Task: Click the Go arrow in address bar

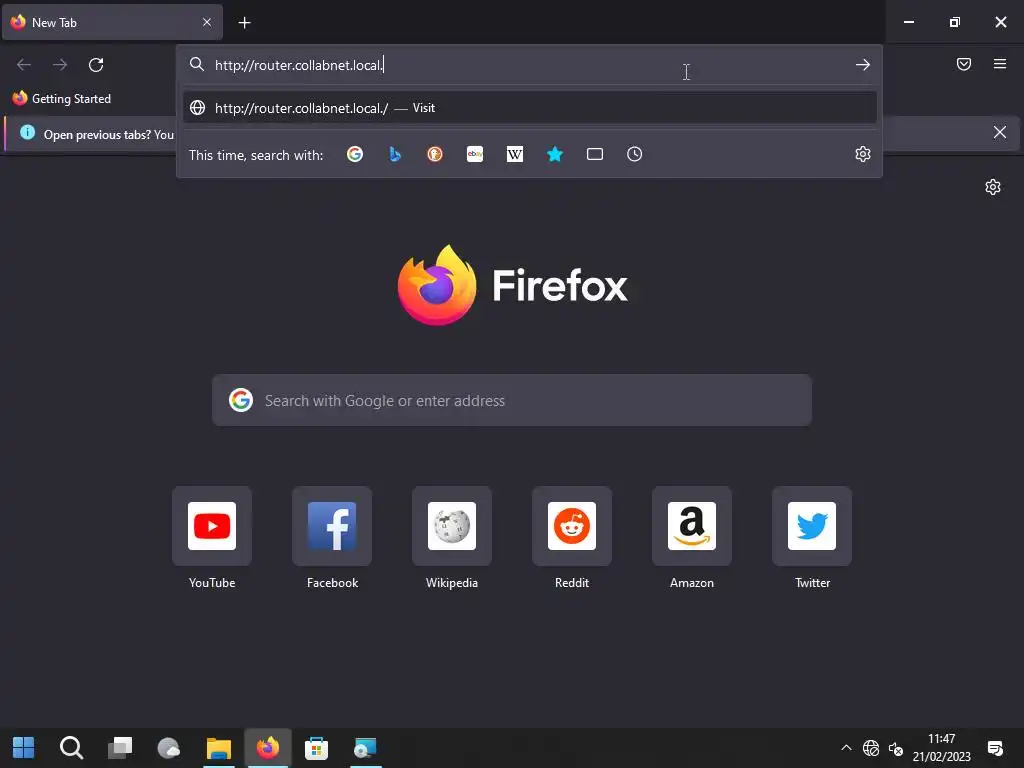Action: pyautogui.click(x=863, y=65)
